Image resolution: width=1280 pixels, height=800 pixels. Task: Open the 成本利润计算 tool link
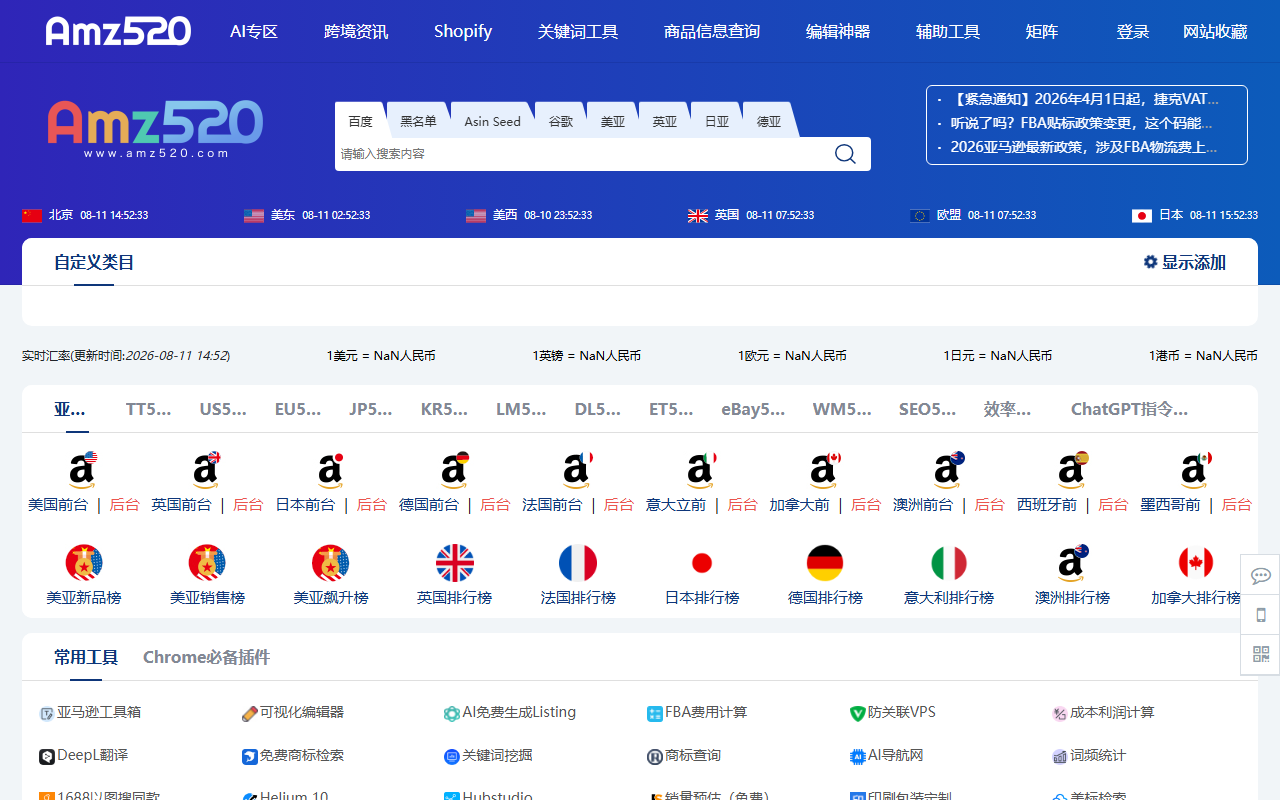tap(1103, 712)
